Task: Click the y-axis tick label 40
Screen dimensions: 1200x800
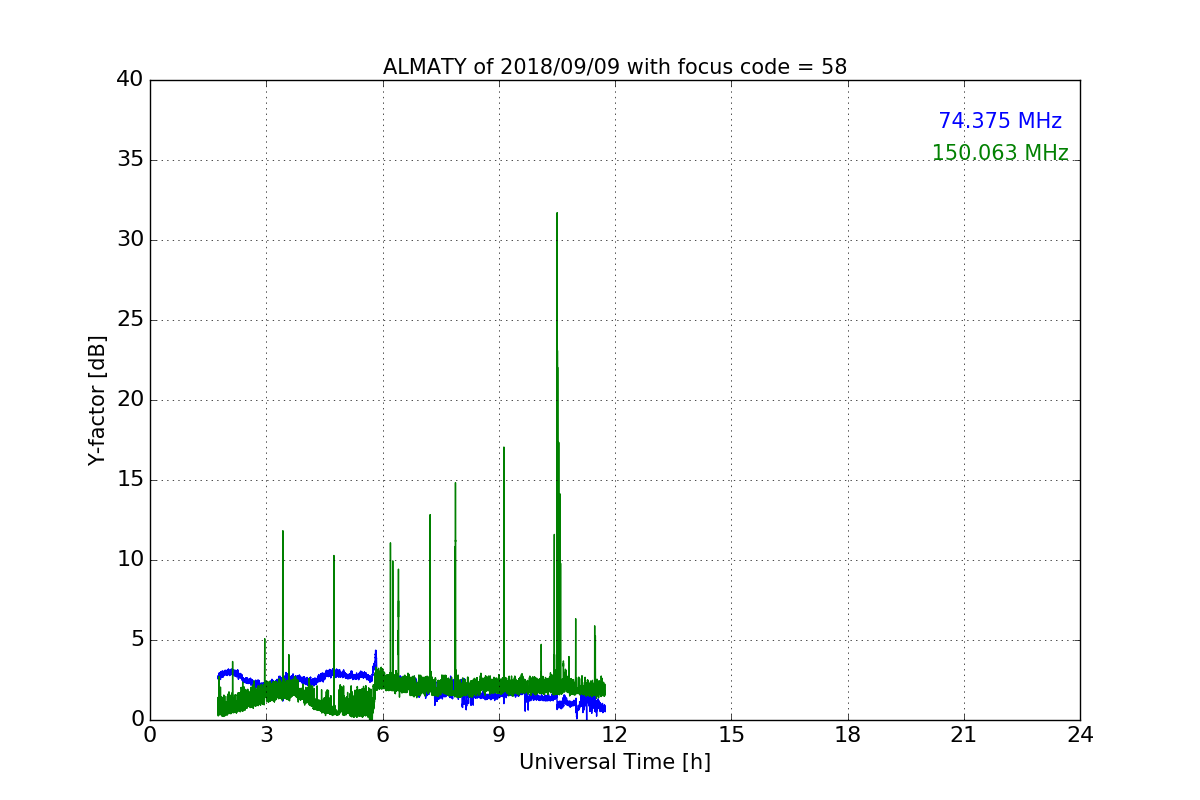Action: click(130, 80)
